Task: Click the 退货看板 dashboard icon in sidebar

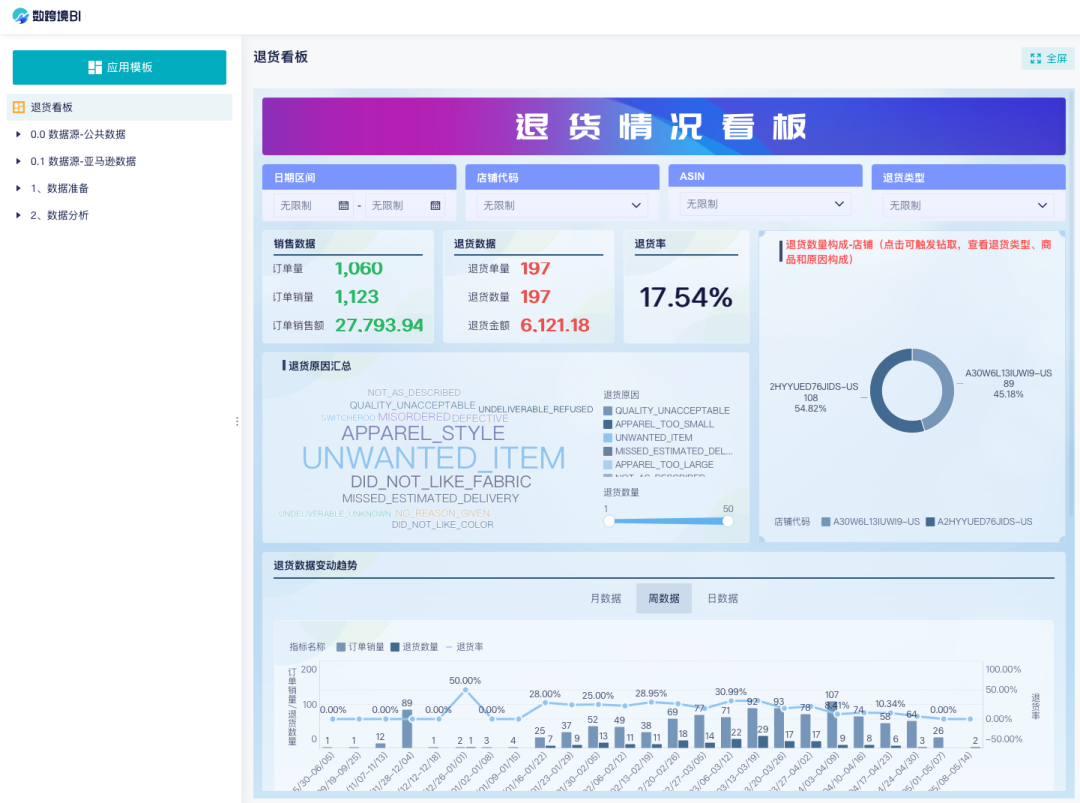Action: pos(19,107)
